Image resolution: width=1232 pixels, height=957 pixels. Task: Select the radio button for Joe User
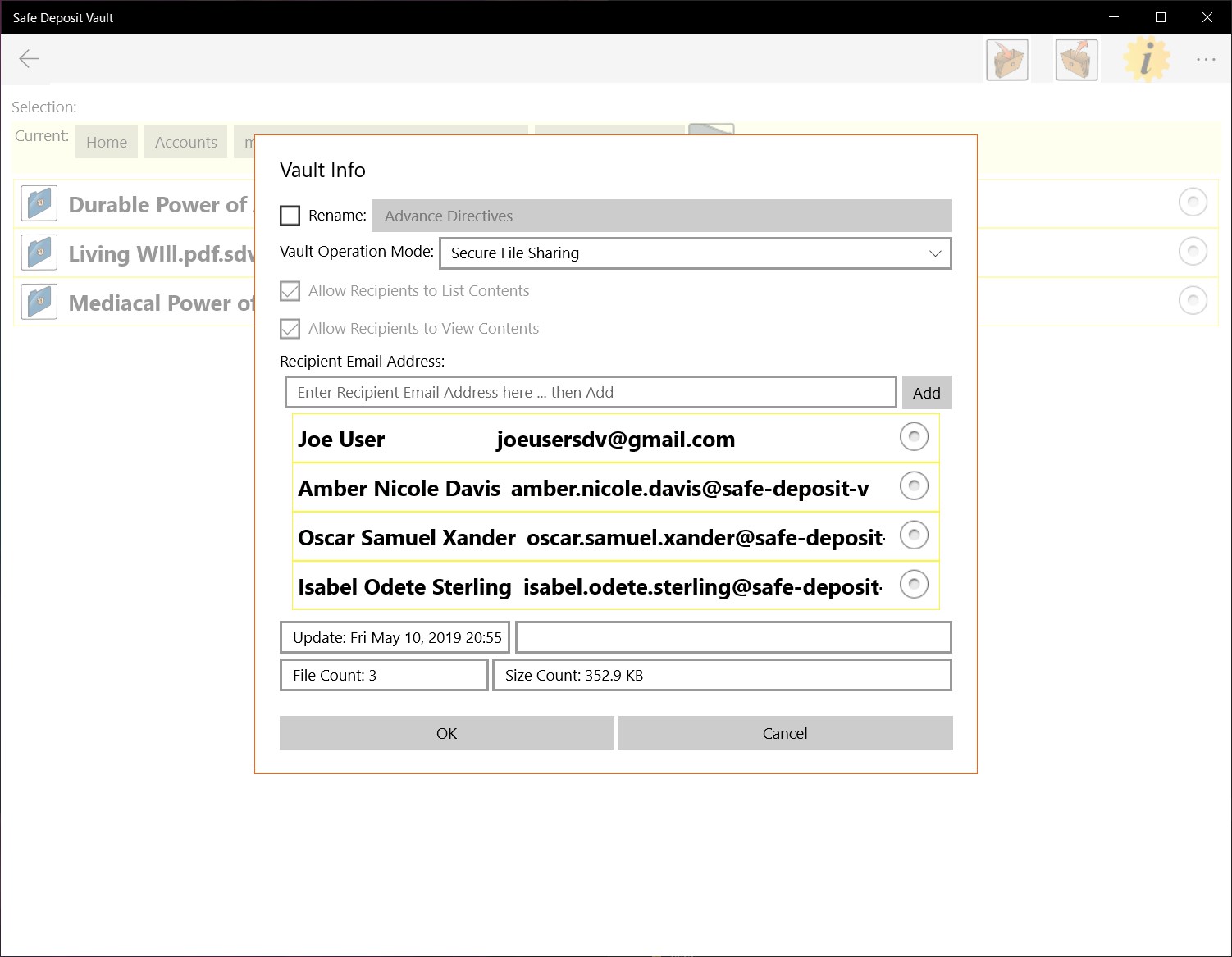[914, 436]
